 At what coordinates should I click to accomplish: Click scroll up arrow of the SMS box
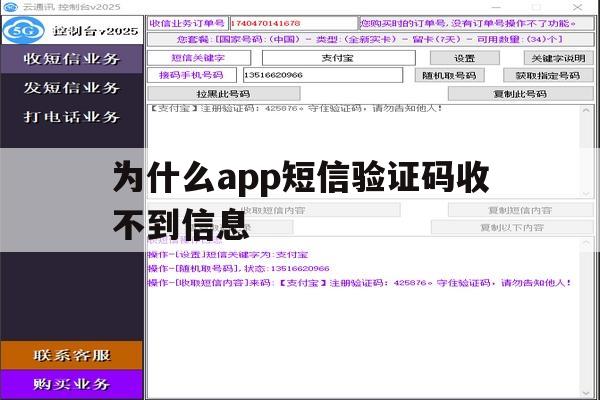(586, 110)
